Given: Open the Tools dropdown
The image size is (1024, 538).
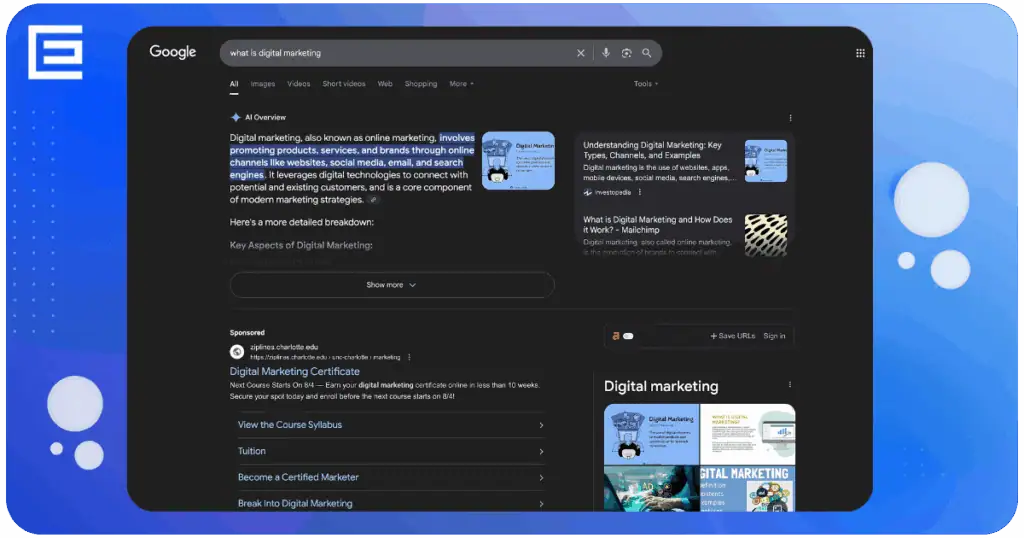Looking at the screenshot, I should click(645, 84).
